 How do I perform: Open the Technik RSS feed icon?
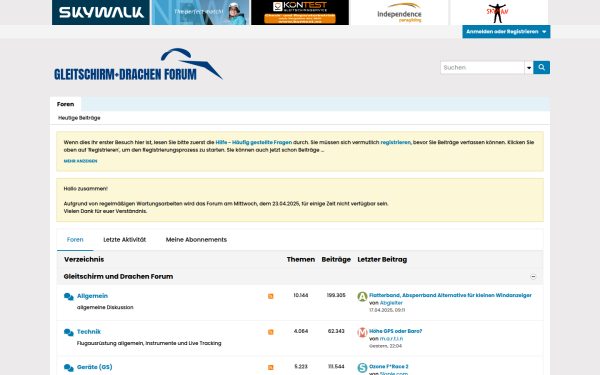pos(271,332)
